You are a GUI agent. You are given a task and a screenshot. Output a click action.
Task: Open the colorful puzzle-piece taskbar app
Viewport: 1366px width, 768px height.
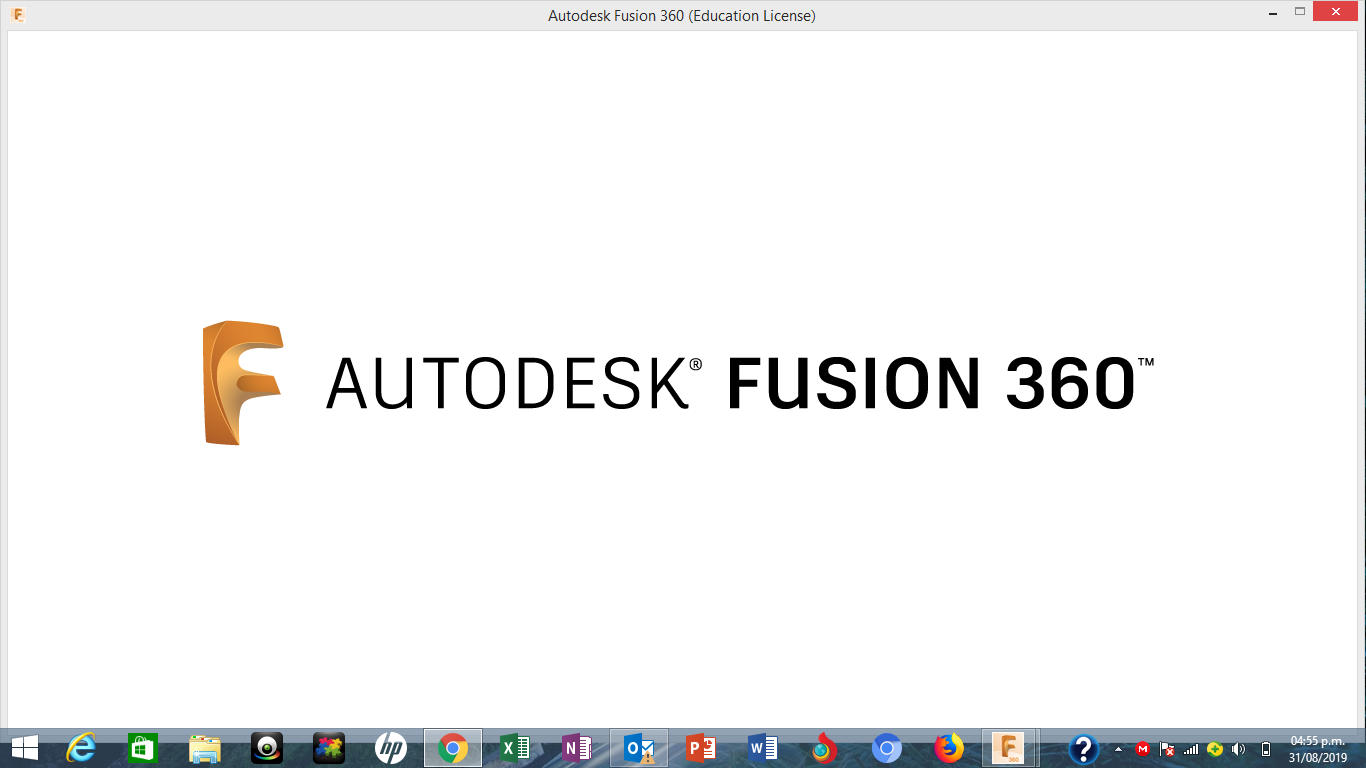click(329, 748)
